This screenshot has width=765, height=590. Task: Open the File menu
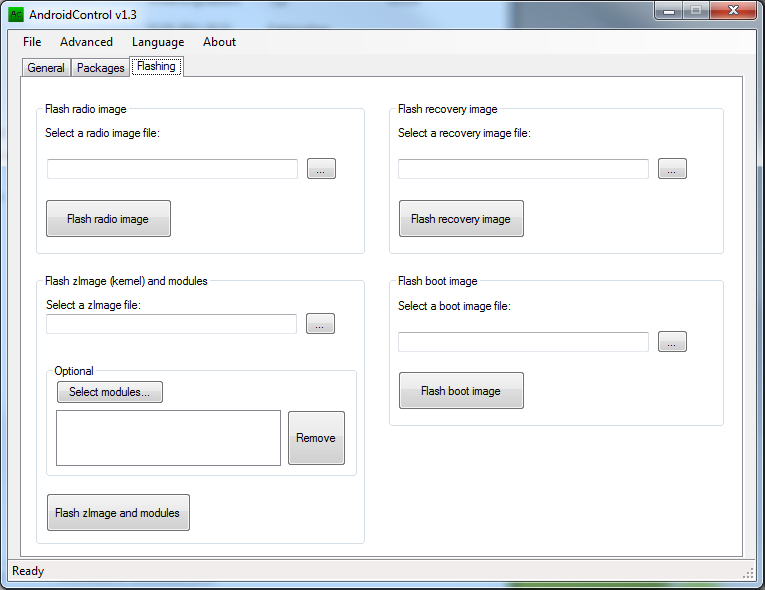(x=32, y=42)
